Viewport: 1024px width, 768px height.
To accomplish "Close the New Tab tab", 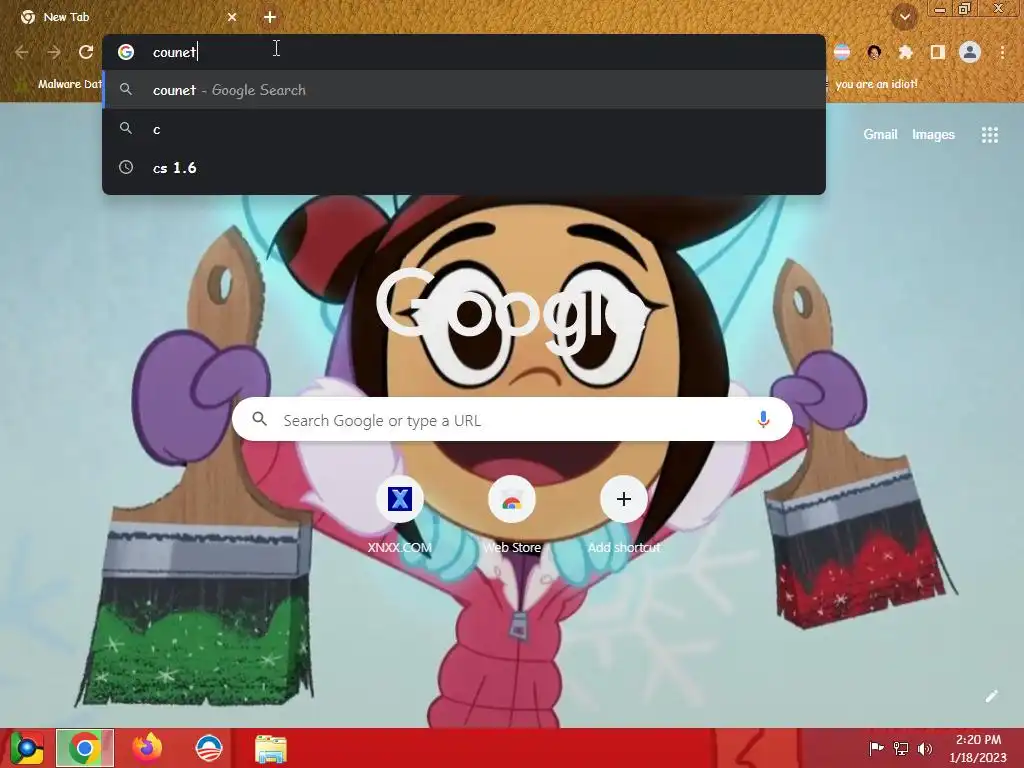I will click(232, 17).
